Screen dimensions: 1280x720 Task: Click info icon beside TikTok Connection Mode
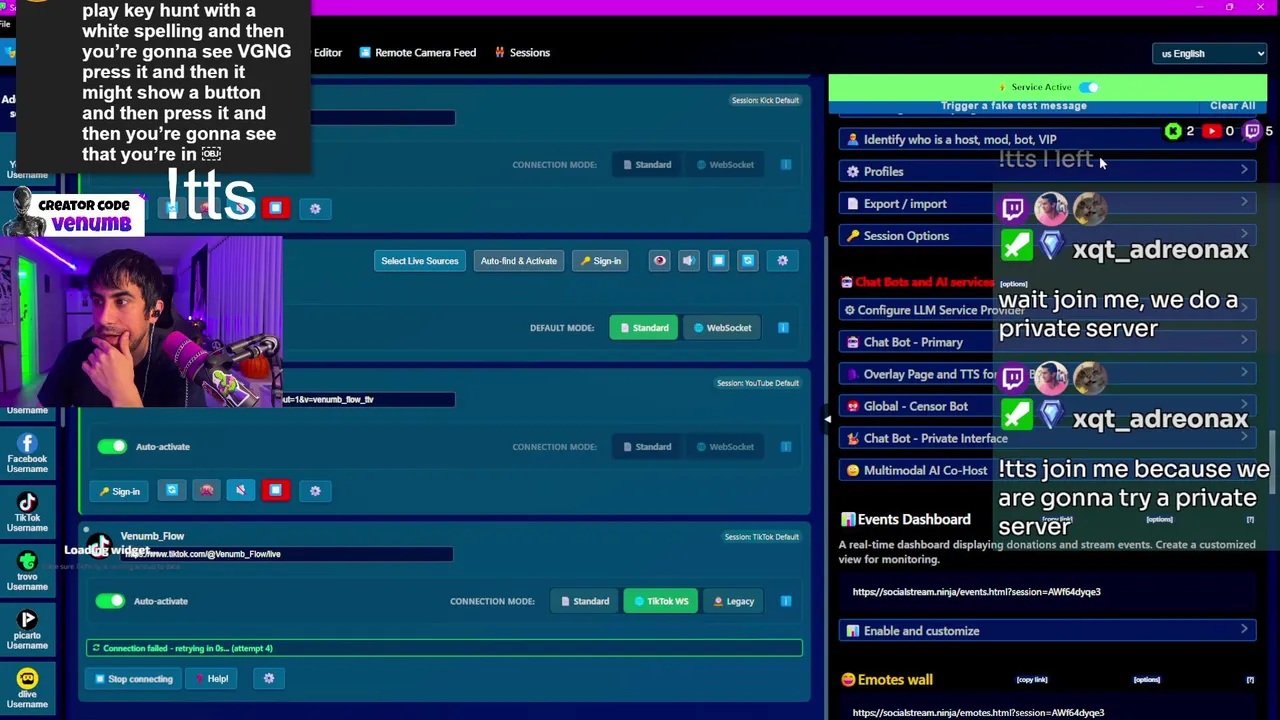pyautogui.click(x=786, y=601)
